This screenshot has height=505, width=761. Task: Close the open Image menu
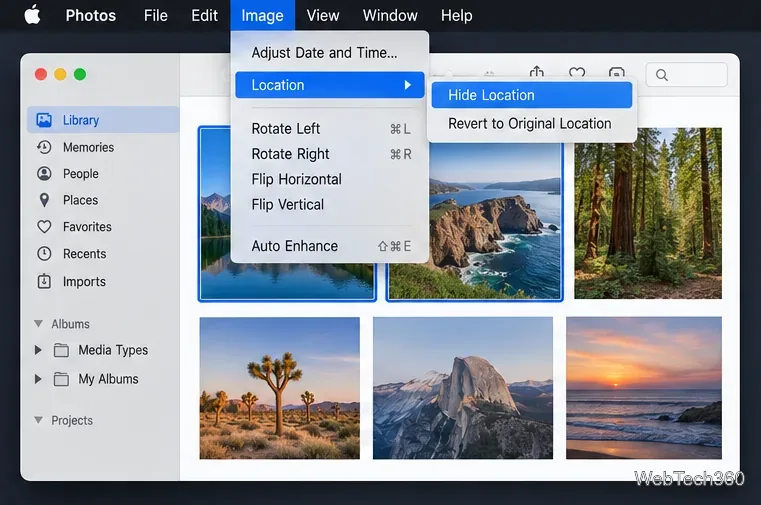(x=263, y=16)
